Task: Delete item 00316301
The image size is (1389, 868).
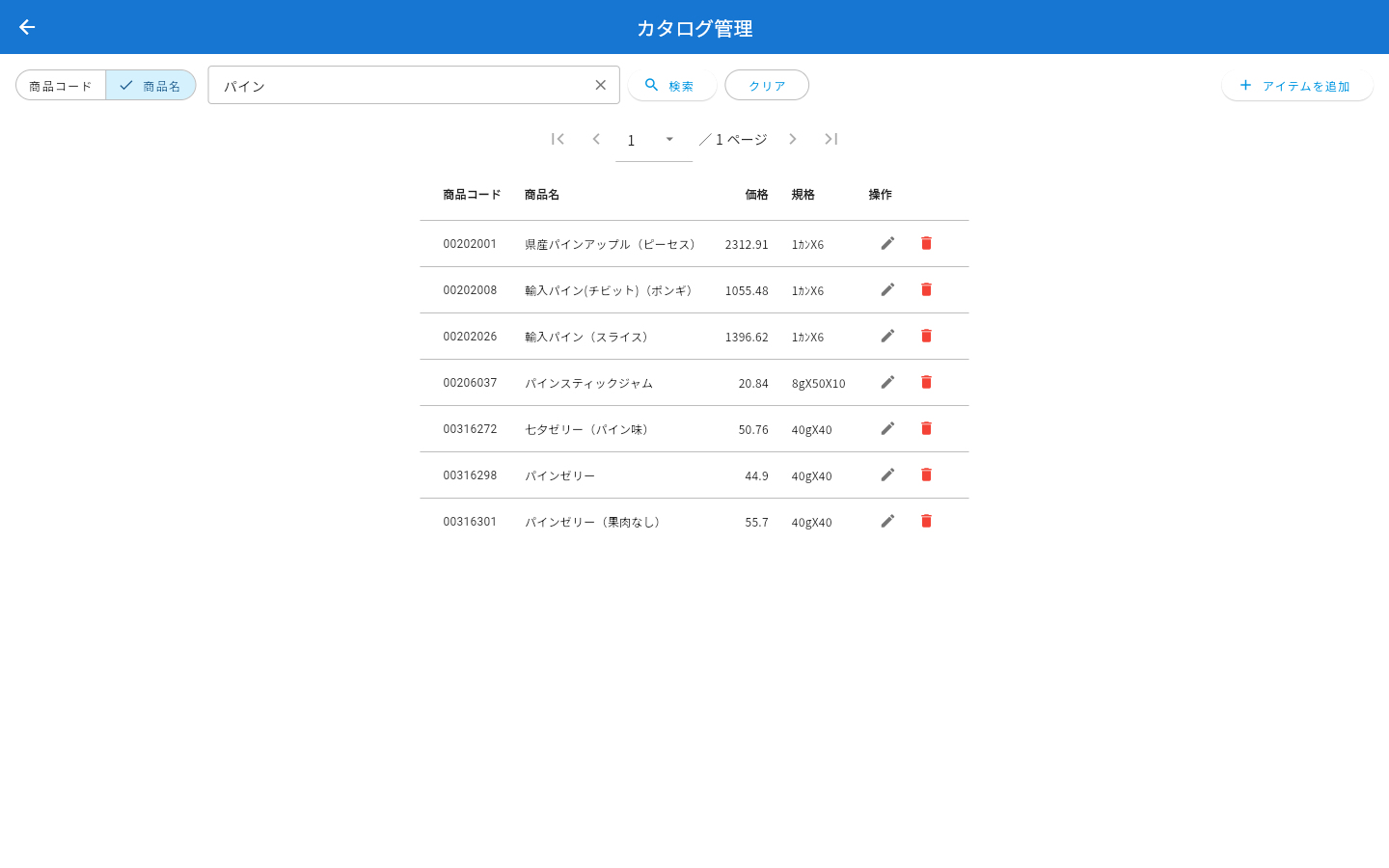Action: [926, 521]
